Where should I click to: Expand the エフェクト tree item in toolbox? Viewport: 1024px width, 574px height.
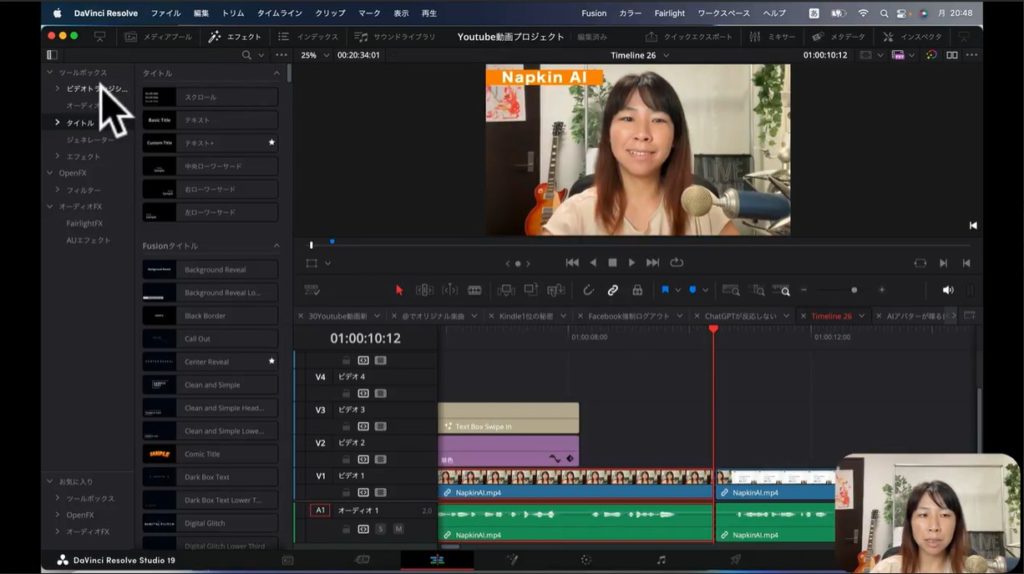[57, 156]
